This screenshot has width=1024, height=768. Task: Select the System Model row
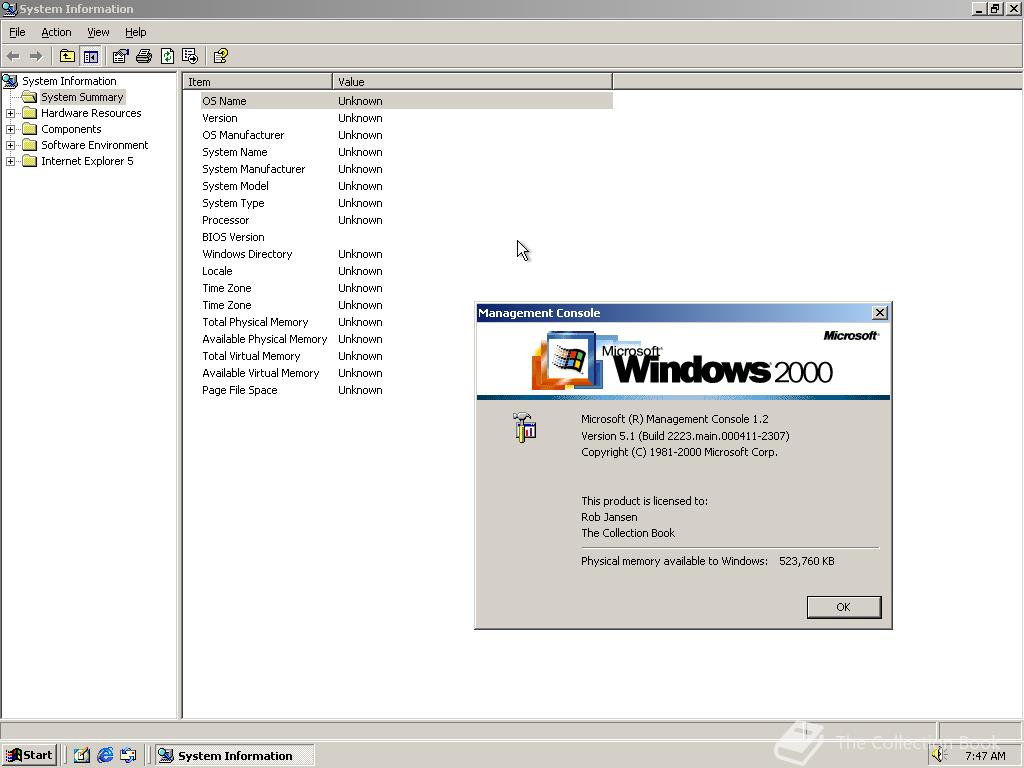point(406,186)
